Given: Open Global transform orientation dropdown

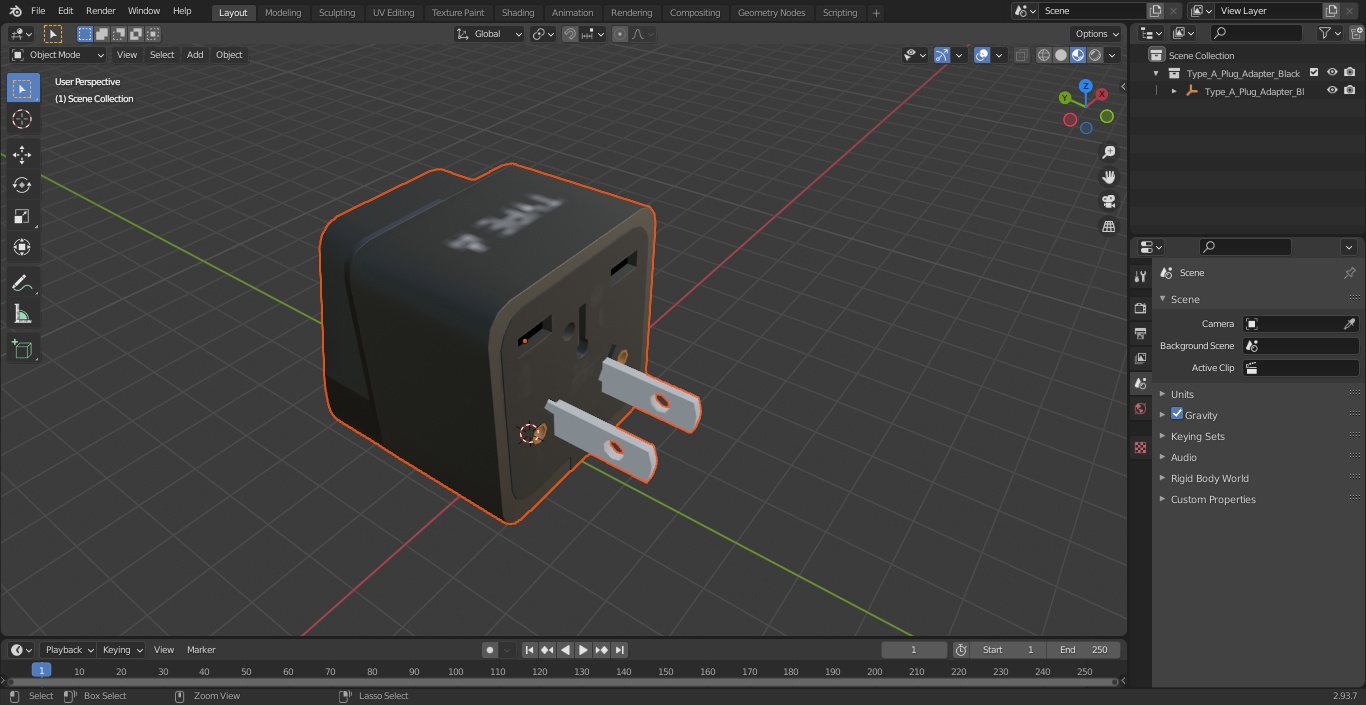Looking at the screenshot, I should tap(490, 34).
